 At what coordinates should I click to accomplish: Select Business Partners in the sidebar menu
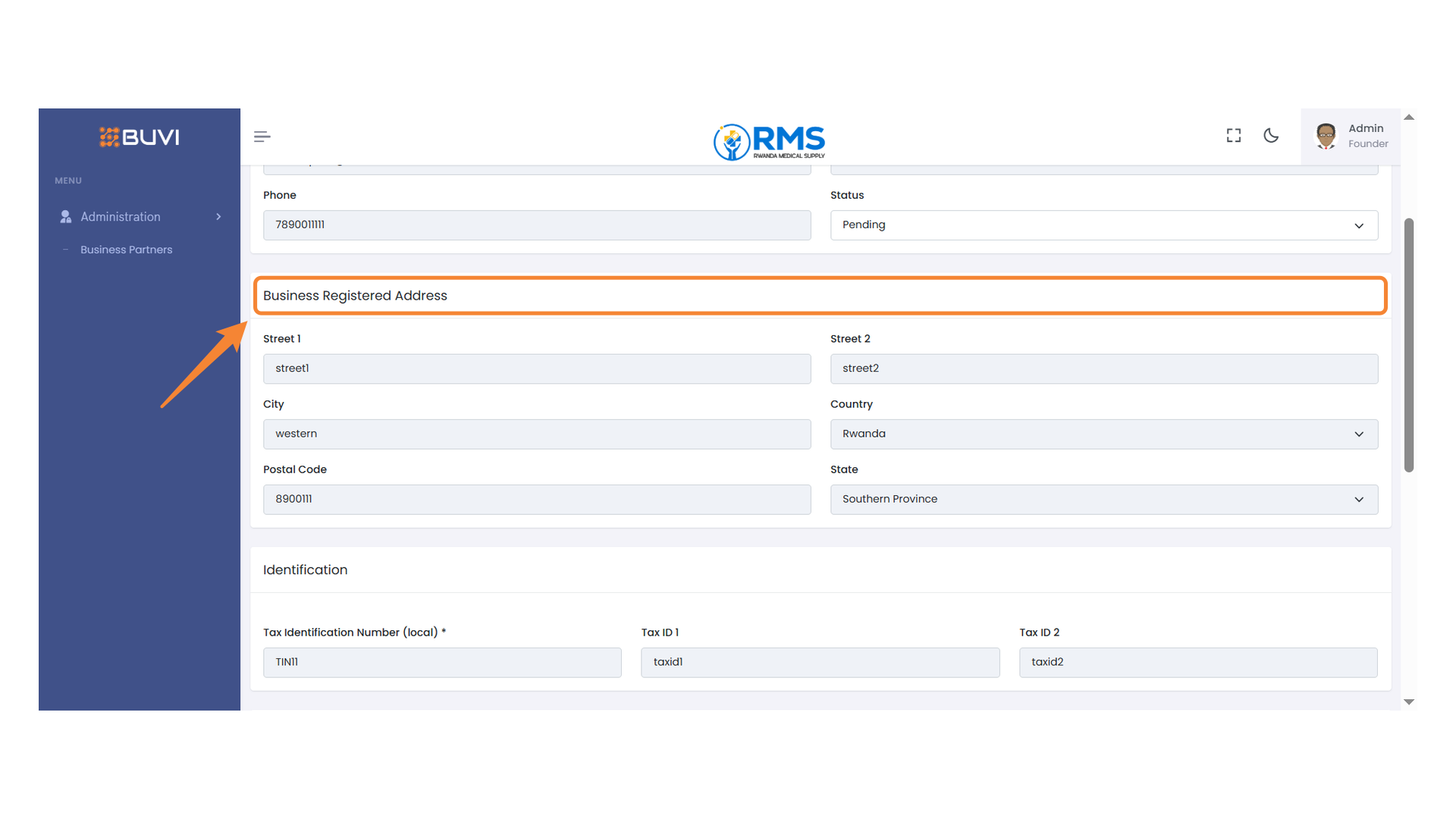126,249
